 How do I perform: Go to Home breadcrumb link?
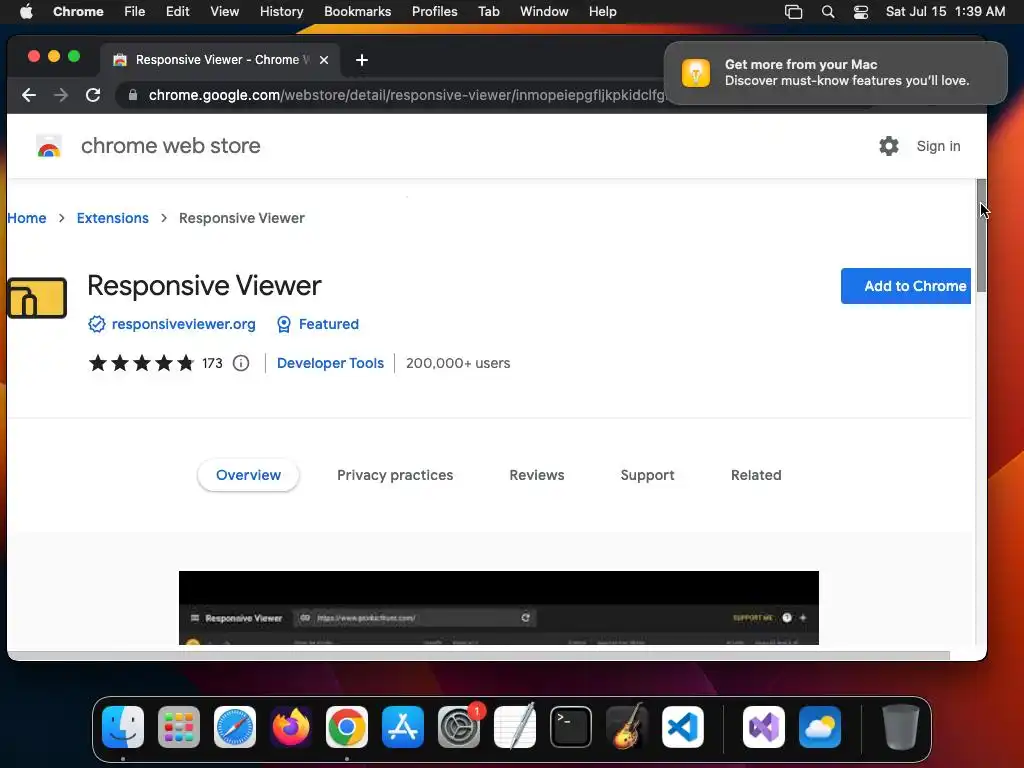tap(27, 218)
